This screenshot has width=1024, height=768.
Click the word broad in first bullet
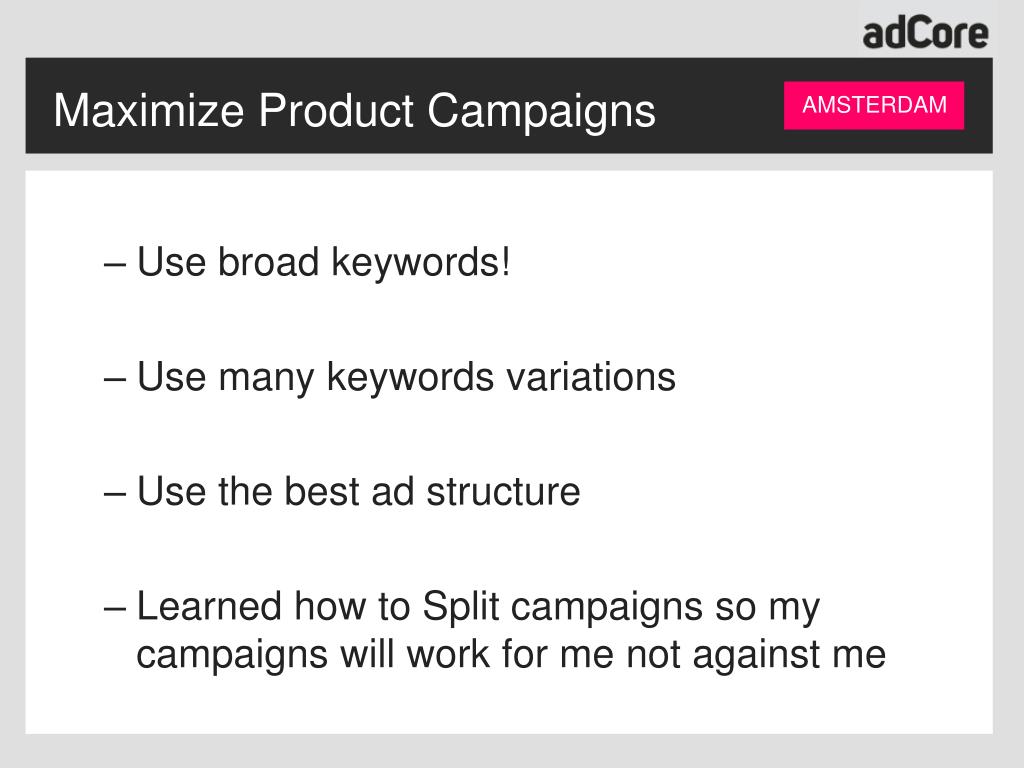click(268, 262)
